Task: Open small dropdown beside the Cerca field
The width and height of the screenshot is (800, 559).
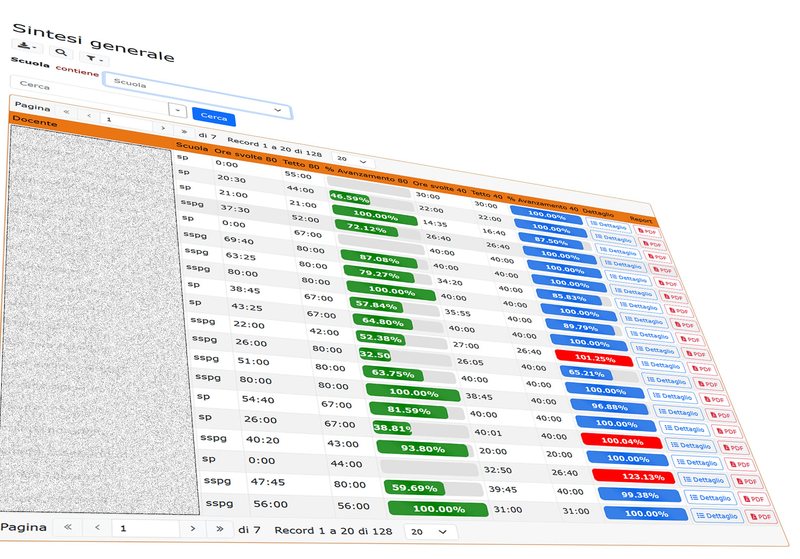Action: (177, 110)
